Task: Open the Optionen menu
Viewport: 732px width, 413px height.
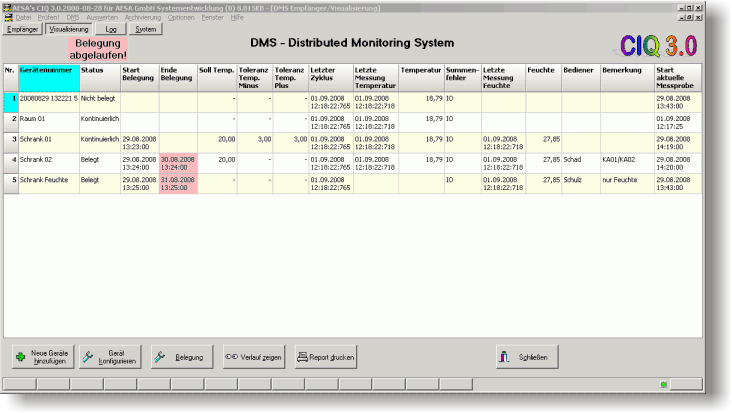Action: [181, 18]
